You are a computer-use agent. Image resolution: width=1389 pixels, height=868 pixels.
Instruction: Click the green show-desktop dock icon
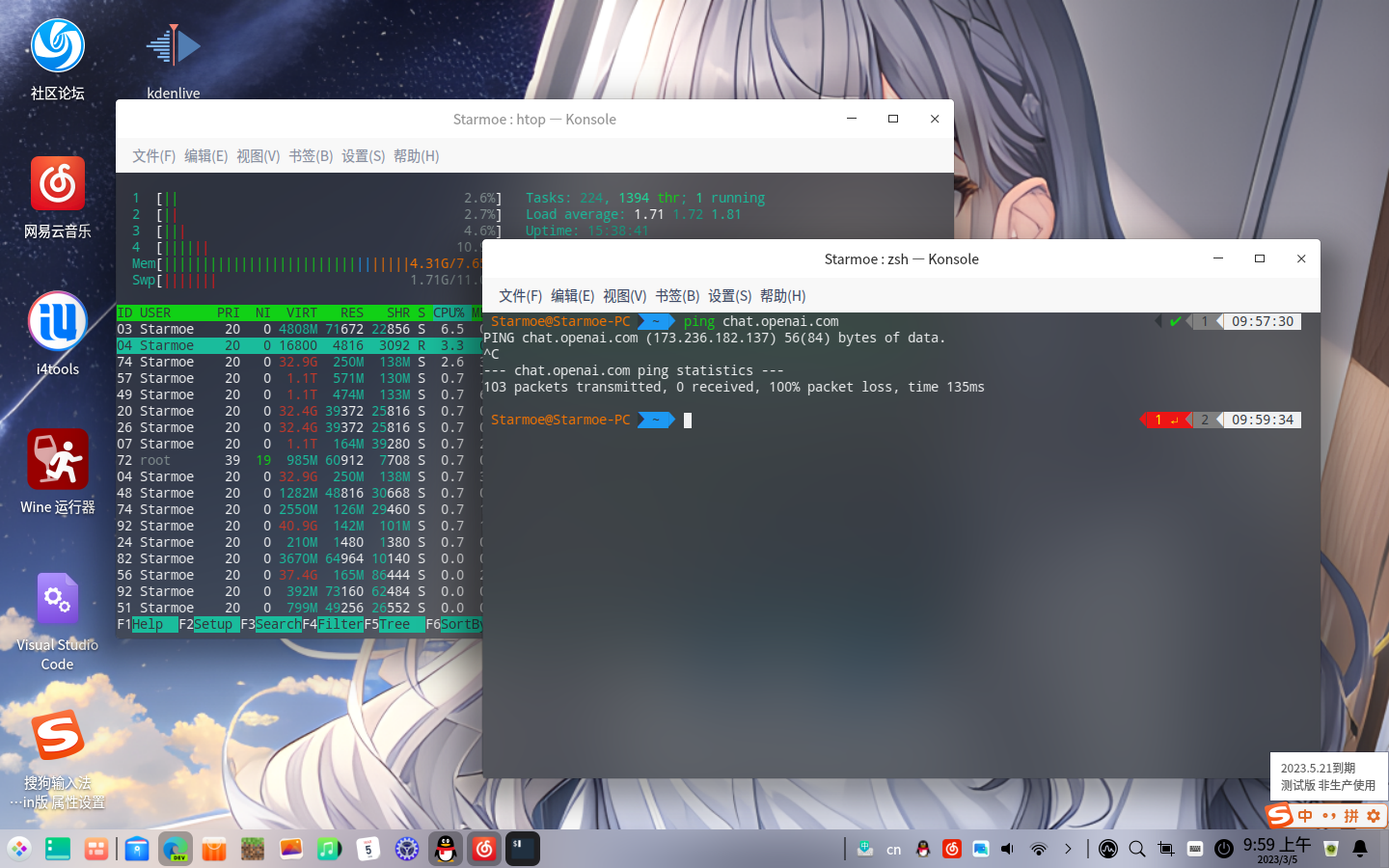[58, 849]
